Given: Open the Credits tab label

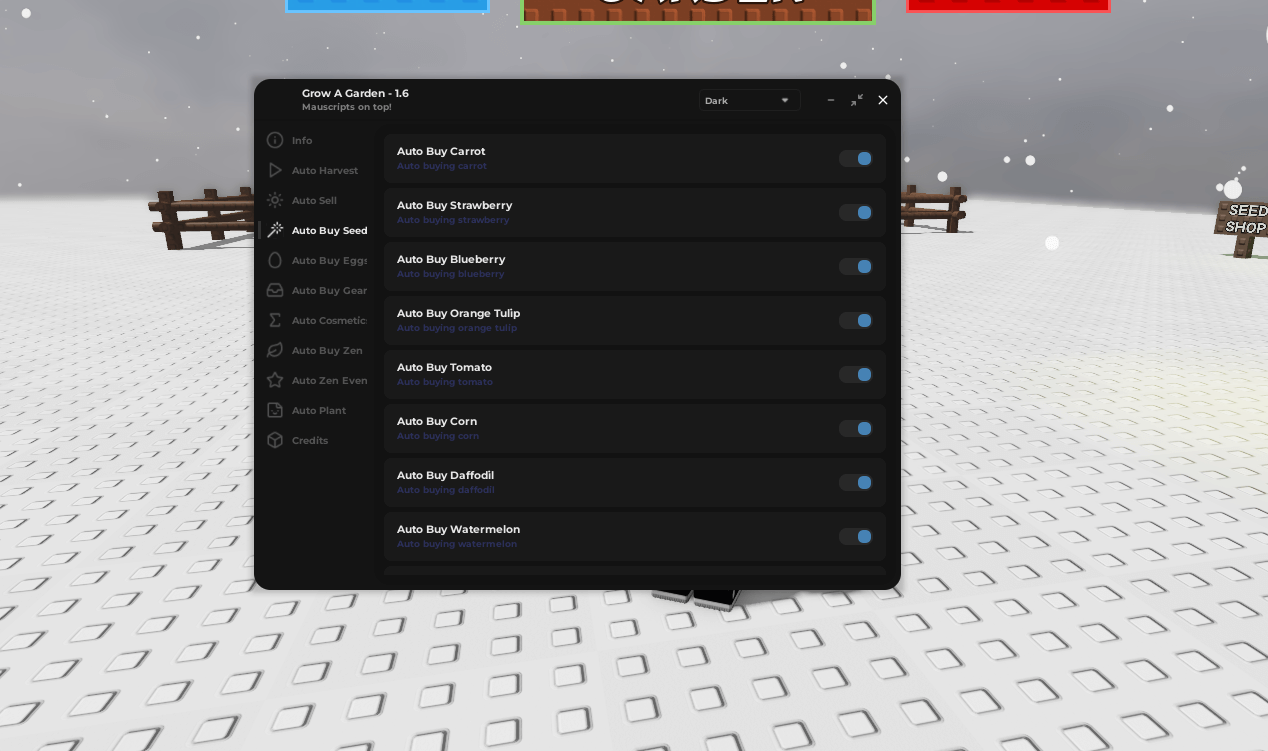Looking at the screenshot, I should point(310,441).
